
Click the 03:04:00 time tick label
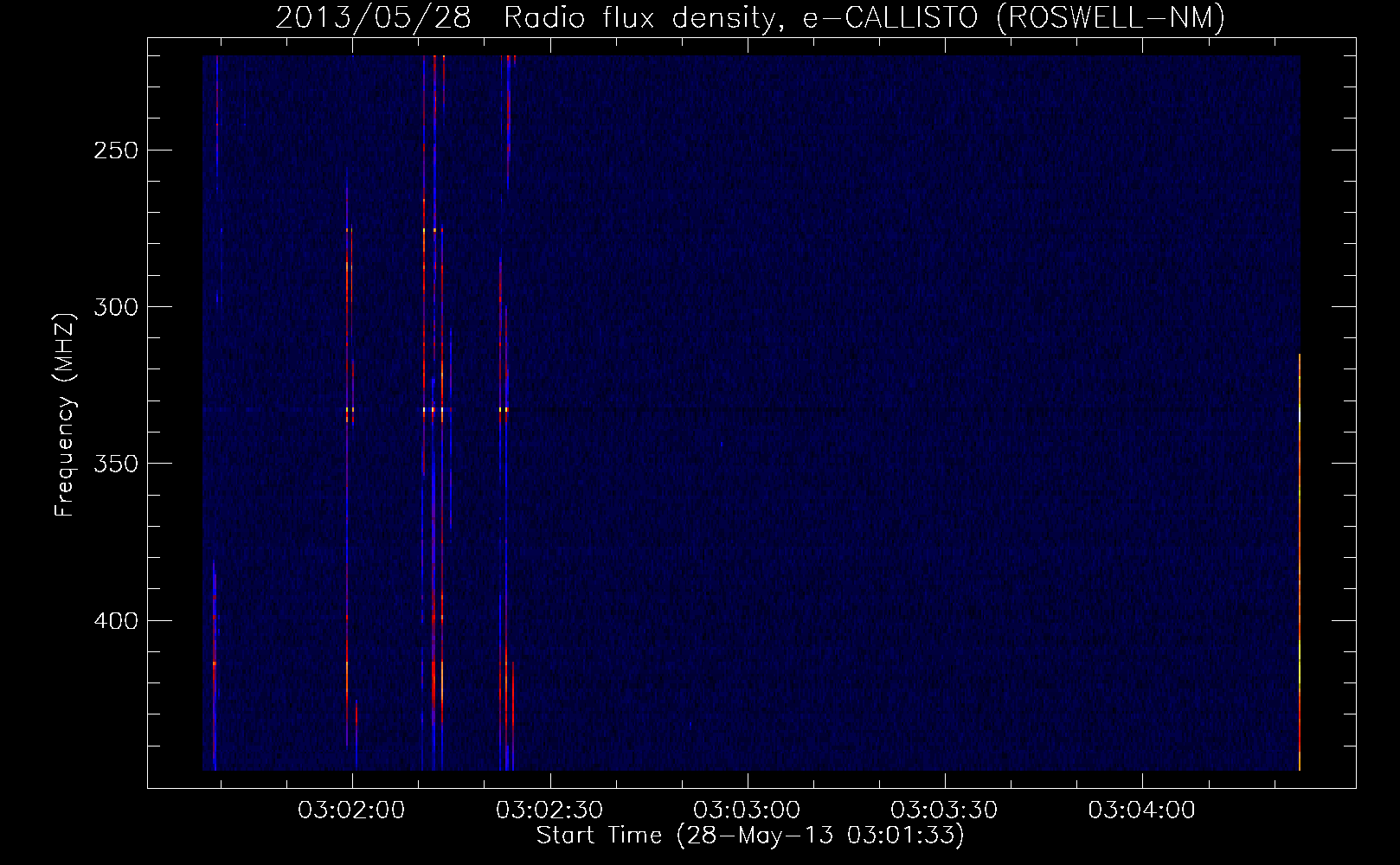click(x=1142, y=810)
